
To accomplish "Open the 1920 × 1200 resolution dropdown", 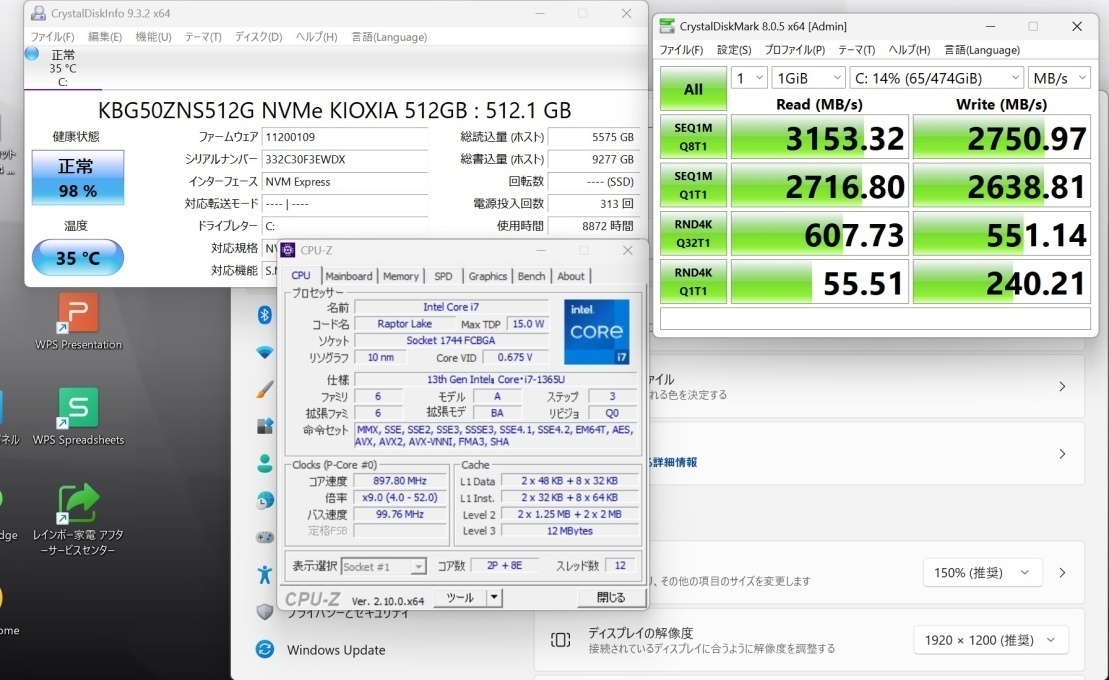I will pos(990,640).
